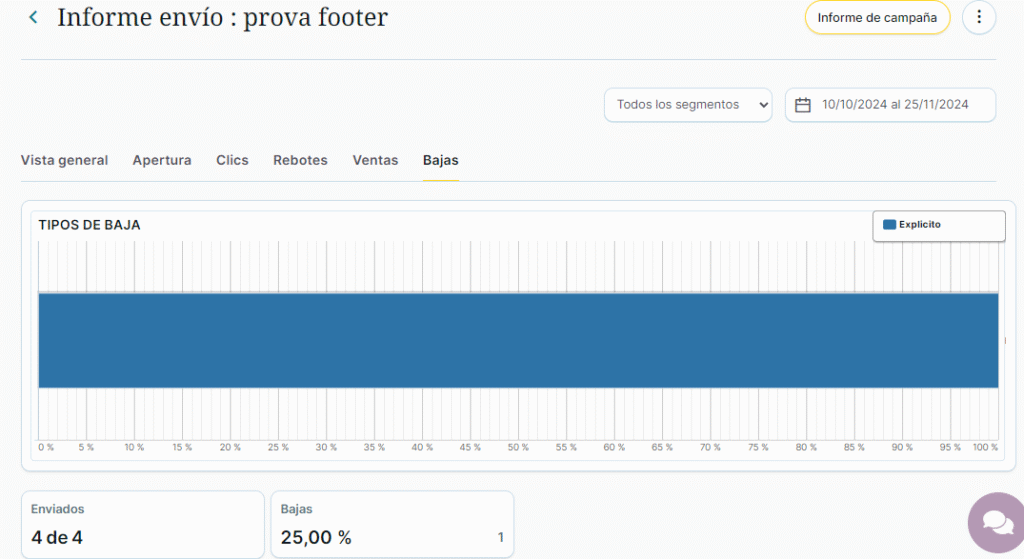
Task: Expand the Todos los segmentos dropdown
Action: [x=688, y=105]
